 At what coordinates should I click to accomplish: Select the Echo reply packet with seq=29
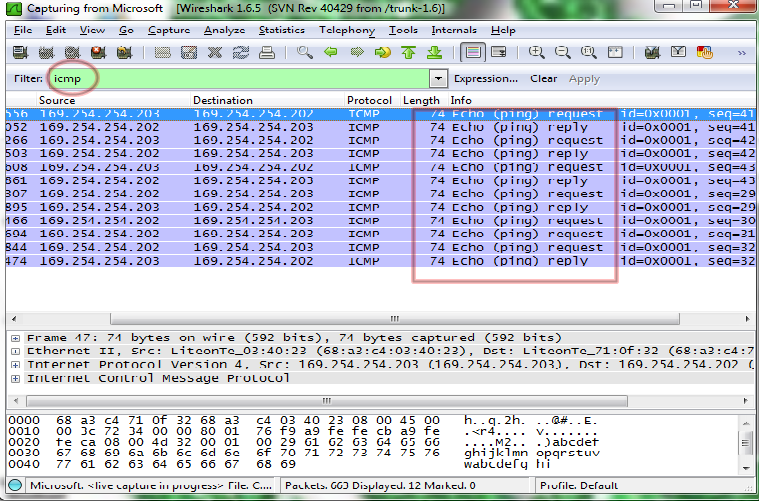click(380, 208)
